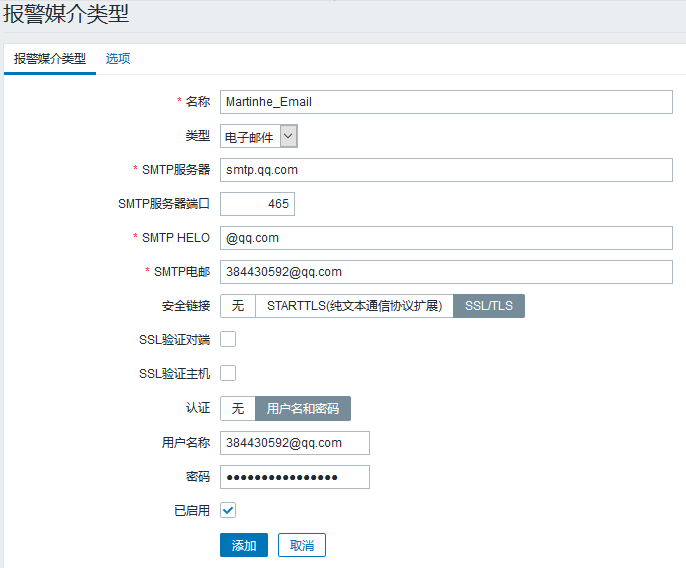Focus the SMTP服务器 field with smtp.qq.com
686x568 pixels.
[x=446, y=170]
